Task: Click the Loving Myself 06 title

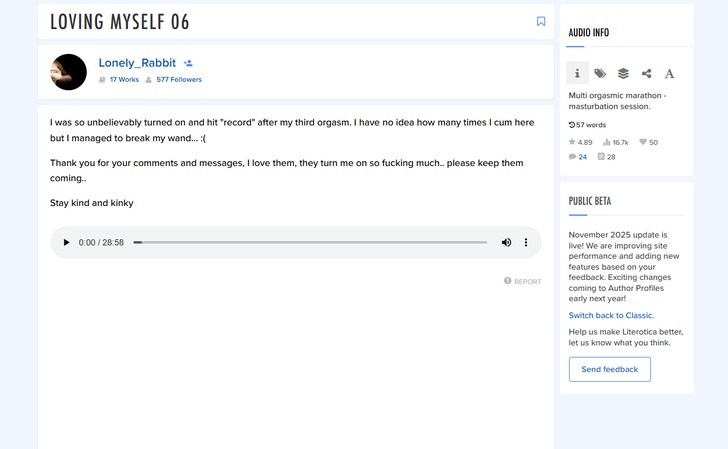Action: click(x=120, y=22)
